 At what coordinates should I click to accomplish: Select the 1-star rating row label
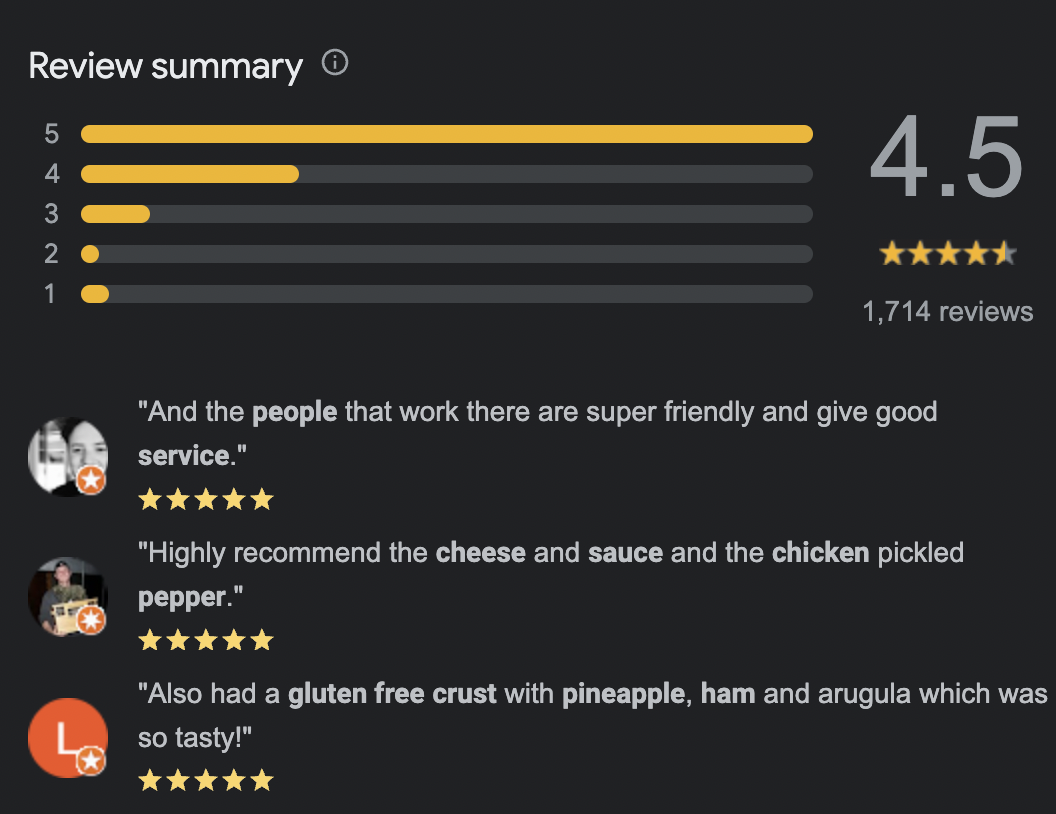point(51,293)
